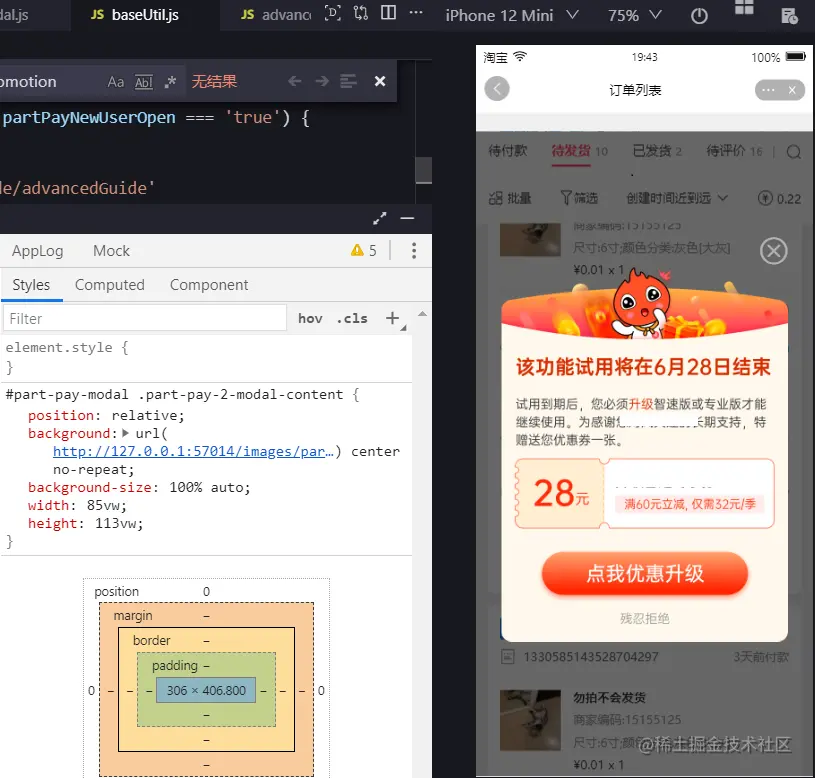Dismiss popup with circled X icon
The width and height of the screenshot is (815, 778).
[773, 251]
